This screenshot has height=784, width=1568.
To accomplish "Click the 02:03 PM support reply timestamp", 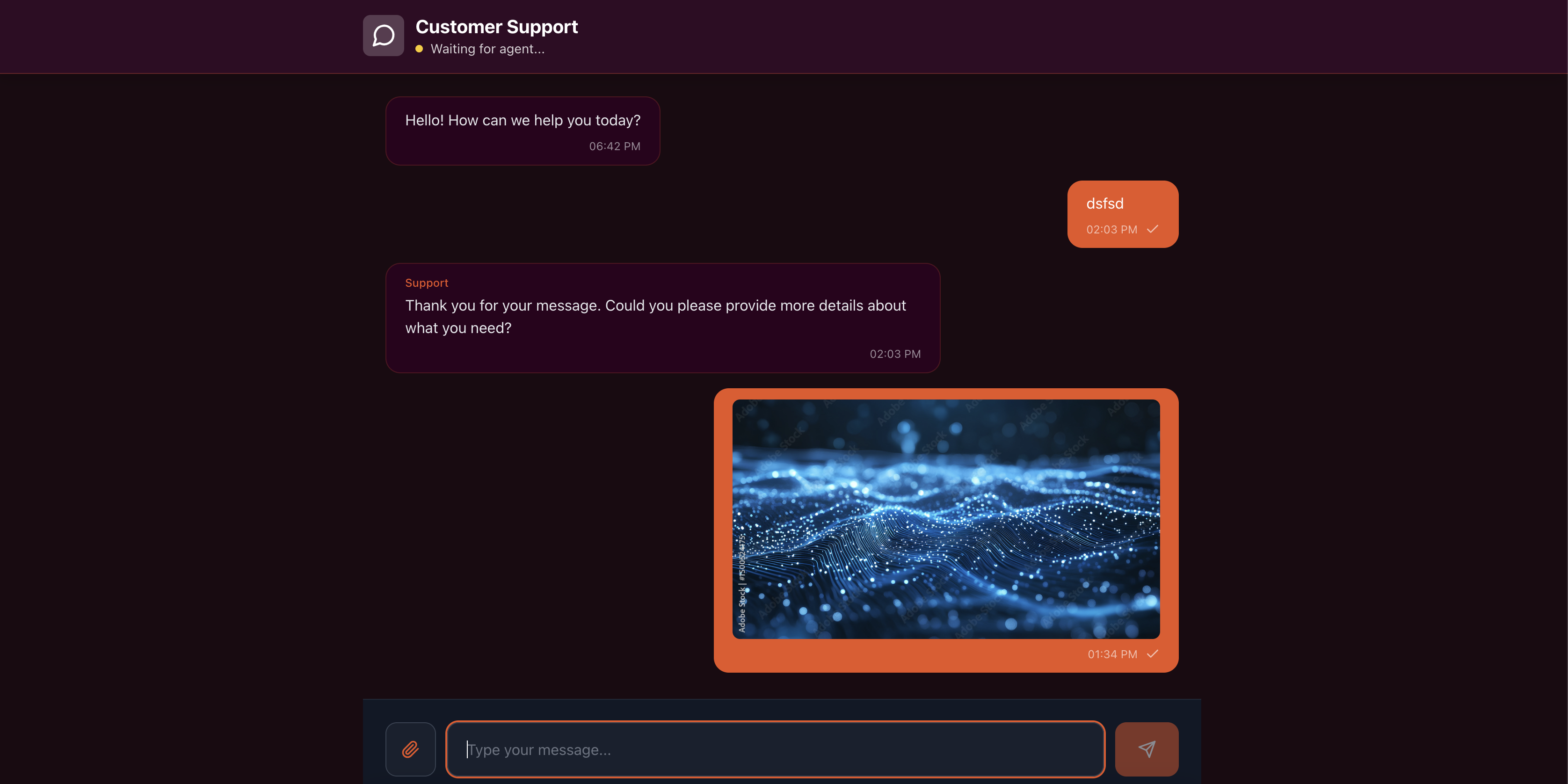I will pos(894,354).
